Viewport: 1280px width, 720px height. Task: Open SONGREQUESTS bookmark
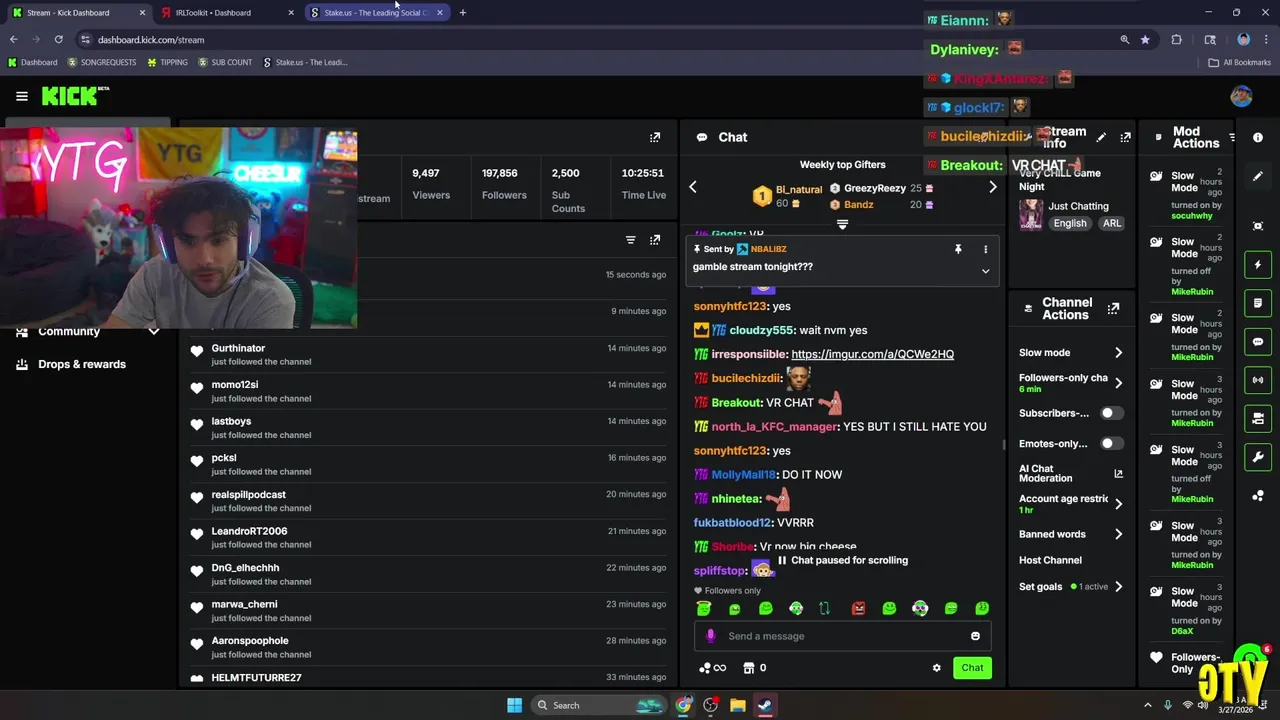101,62
